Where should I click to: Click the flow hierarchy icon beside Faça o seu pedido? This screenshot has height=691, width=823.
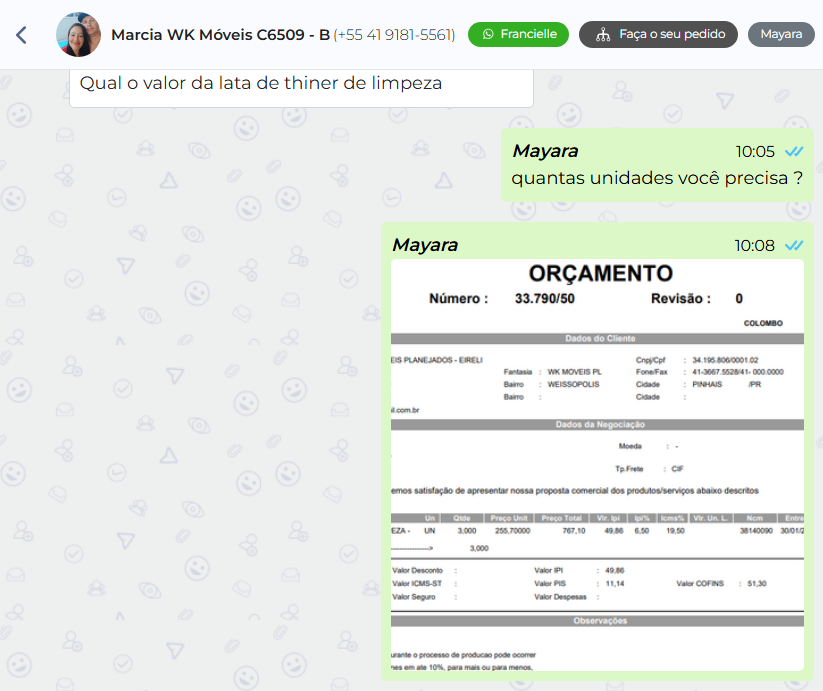pyautogui.click(x=602, y=34)
